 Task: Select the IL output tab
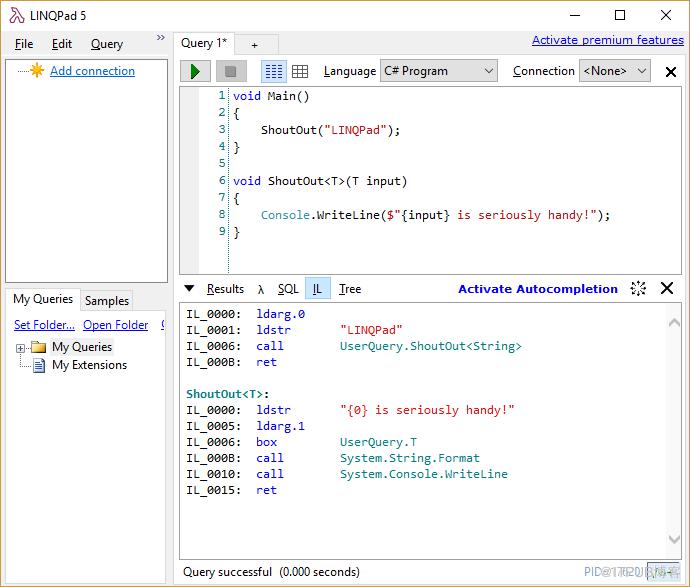point(317,289)
